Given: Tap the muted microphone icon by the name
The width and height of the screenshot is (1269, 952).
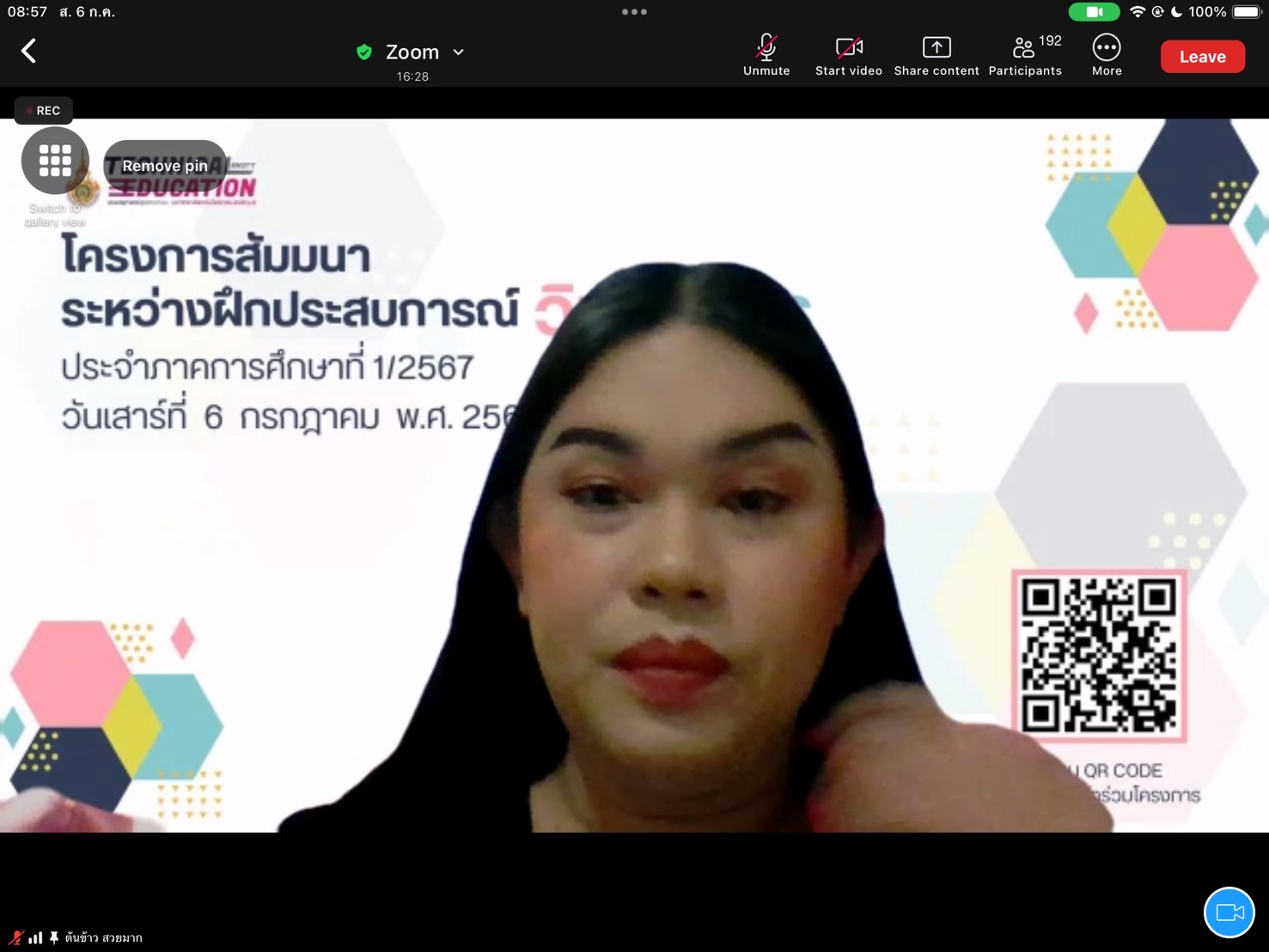Looking at the screenshot, I should (16, 937).
